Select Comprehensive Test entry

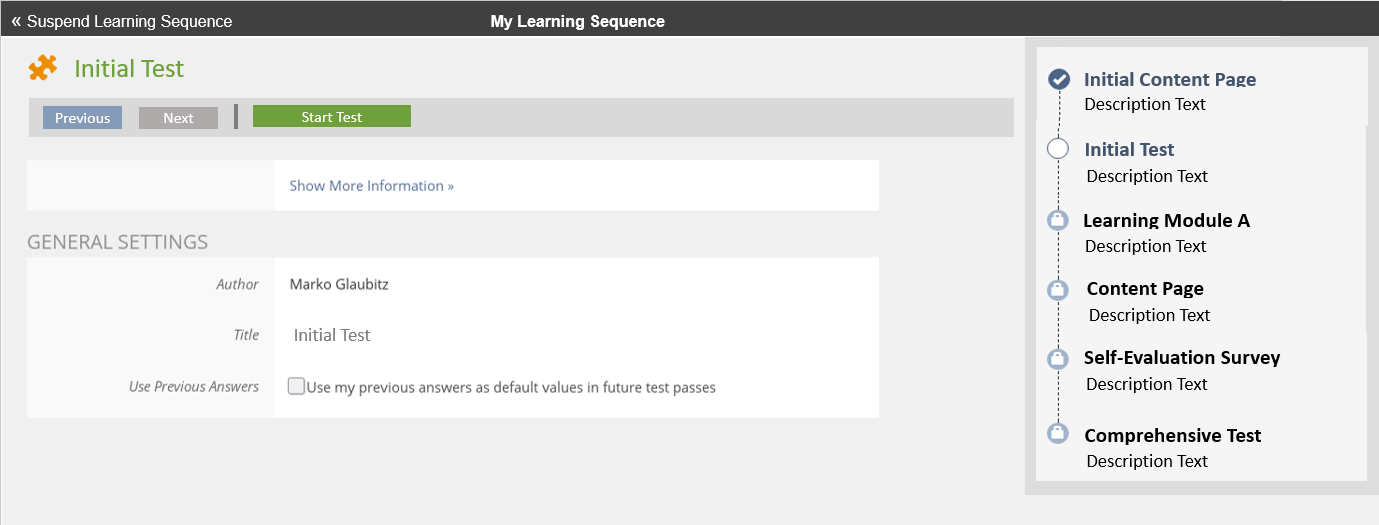1172,436
